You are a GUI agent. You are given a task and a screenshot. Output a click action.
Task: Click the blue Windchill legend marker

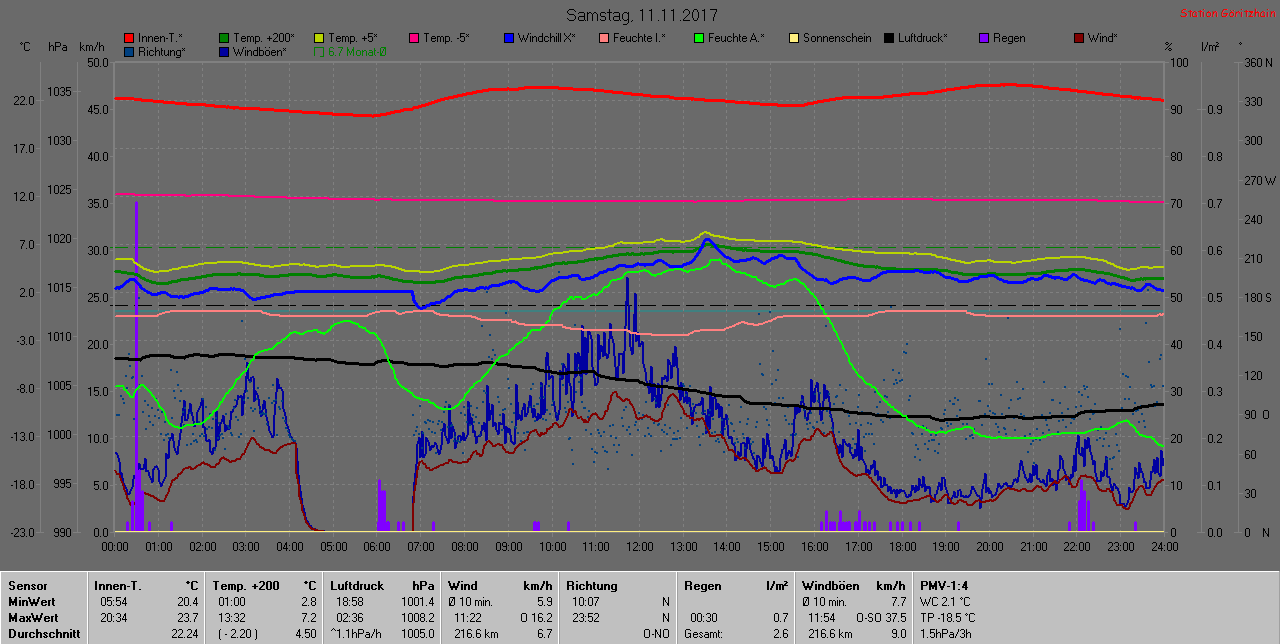(509, 39)
